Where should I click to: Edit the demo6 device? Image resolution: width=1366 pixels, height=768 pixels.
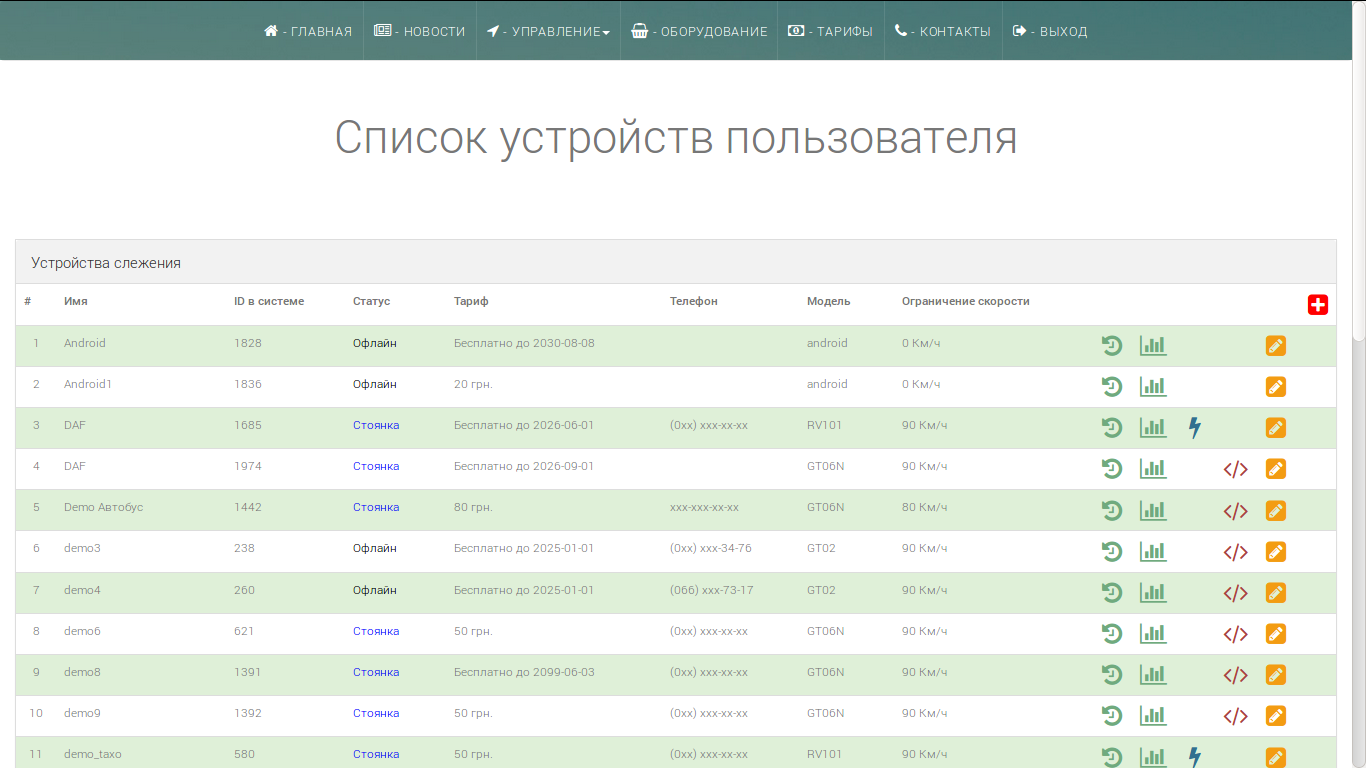1275,634
